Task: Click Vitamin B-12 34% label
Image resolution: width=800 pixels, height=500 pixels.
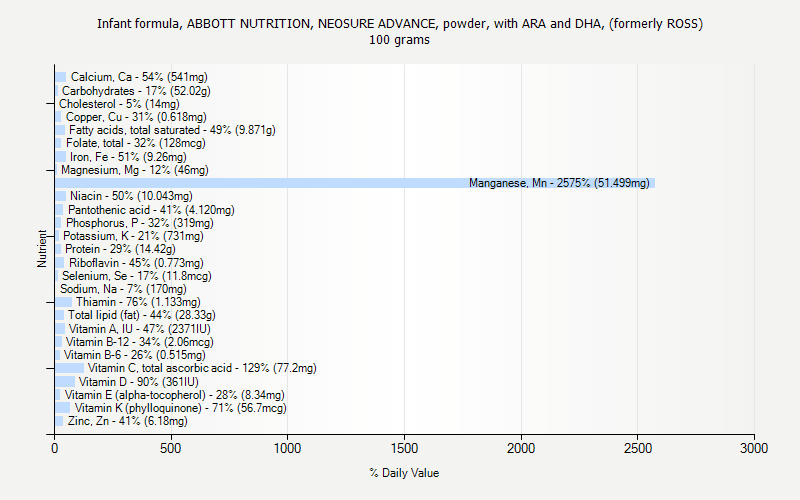Action: click(x=140, y=342)
